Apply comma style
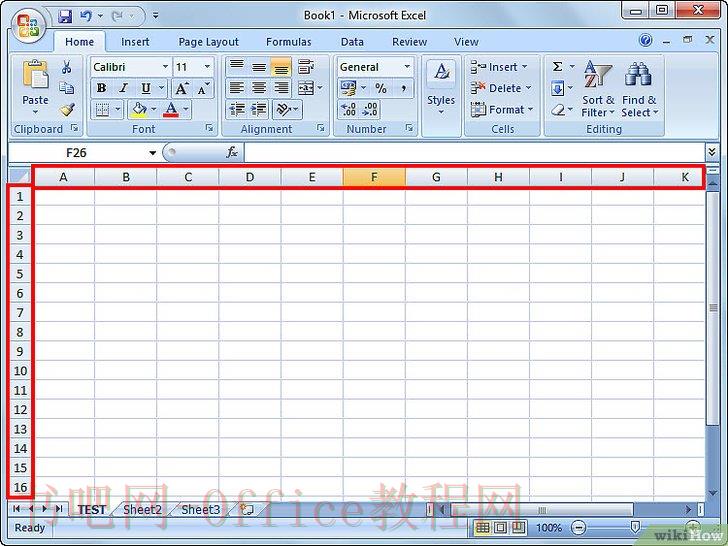Image resolution: width=728 pixels, height=546 pixels. pos(403,88)
